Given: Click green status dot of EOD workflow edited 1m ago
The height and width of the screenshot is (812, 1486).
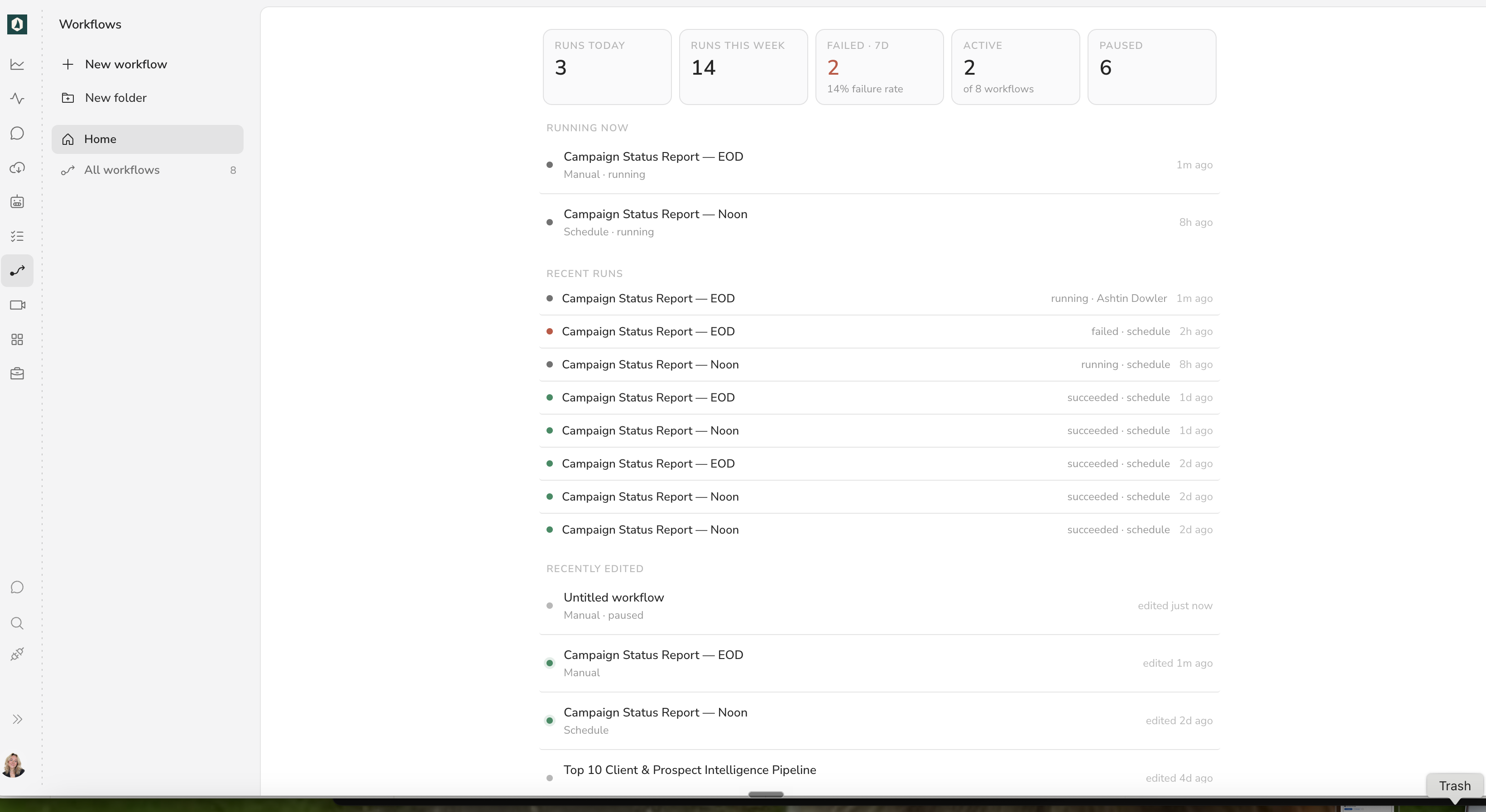Looking at the screenshot, I should [550, 663].
